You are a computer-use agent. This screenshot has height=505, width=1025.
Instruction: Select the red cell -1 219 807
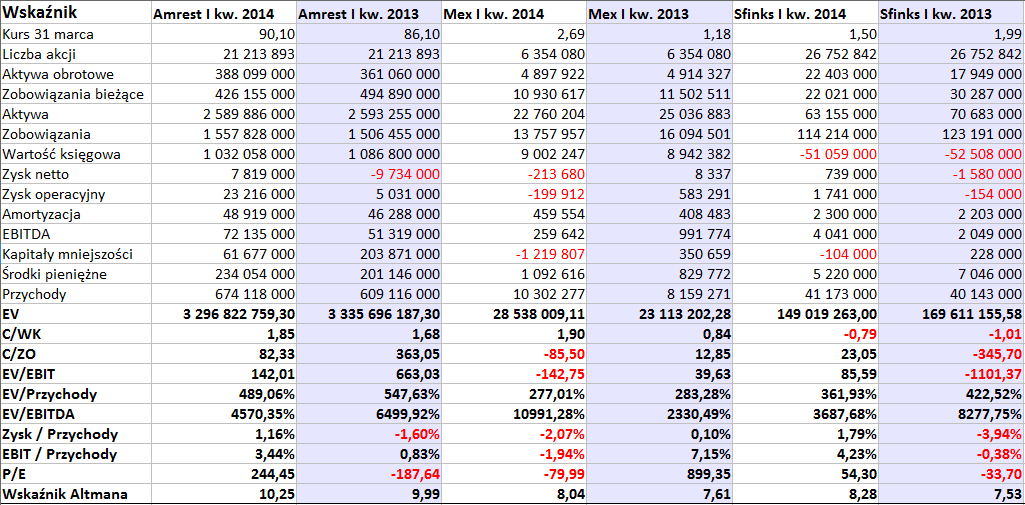click(x=514, y=254)
